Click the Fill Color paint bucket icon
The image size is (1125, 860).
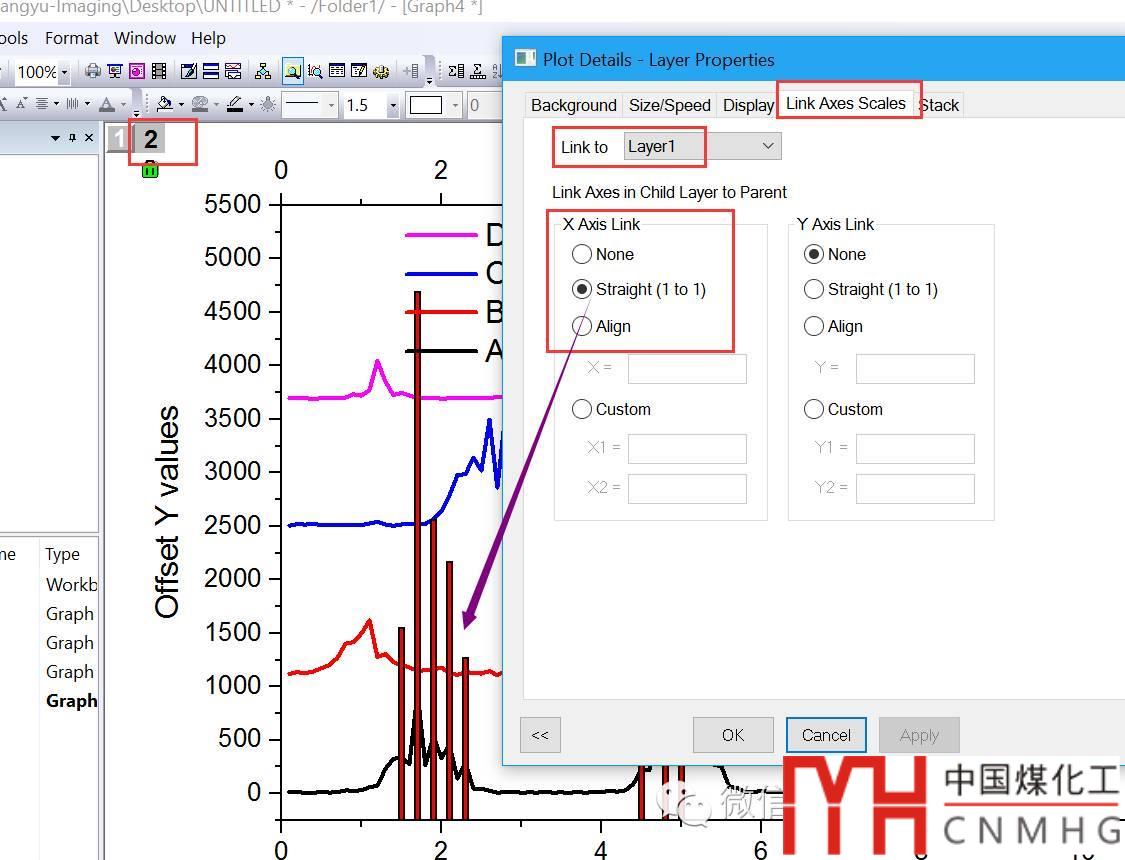(165, 104)
